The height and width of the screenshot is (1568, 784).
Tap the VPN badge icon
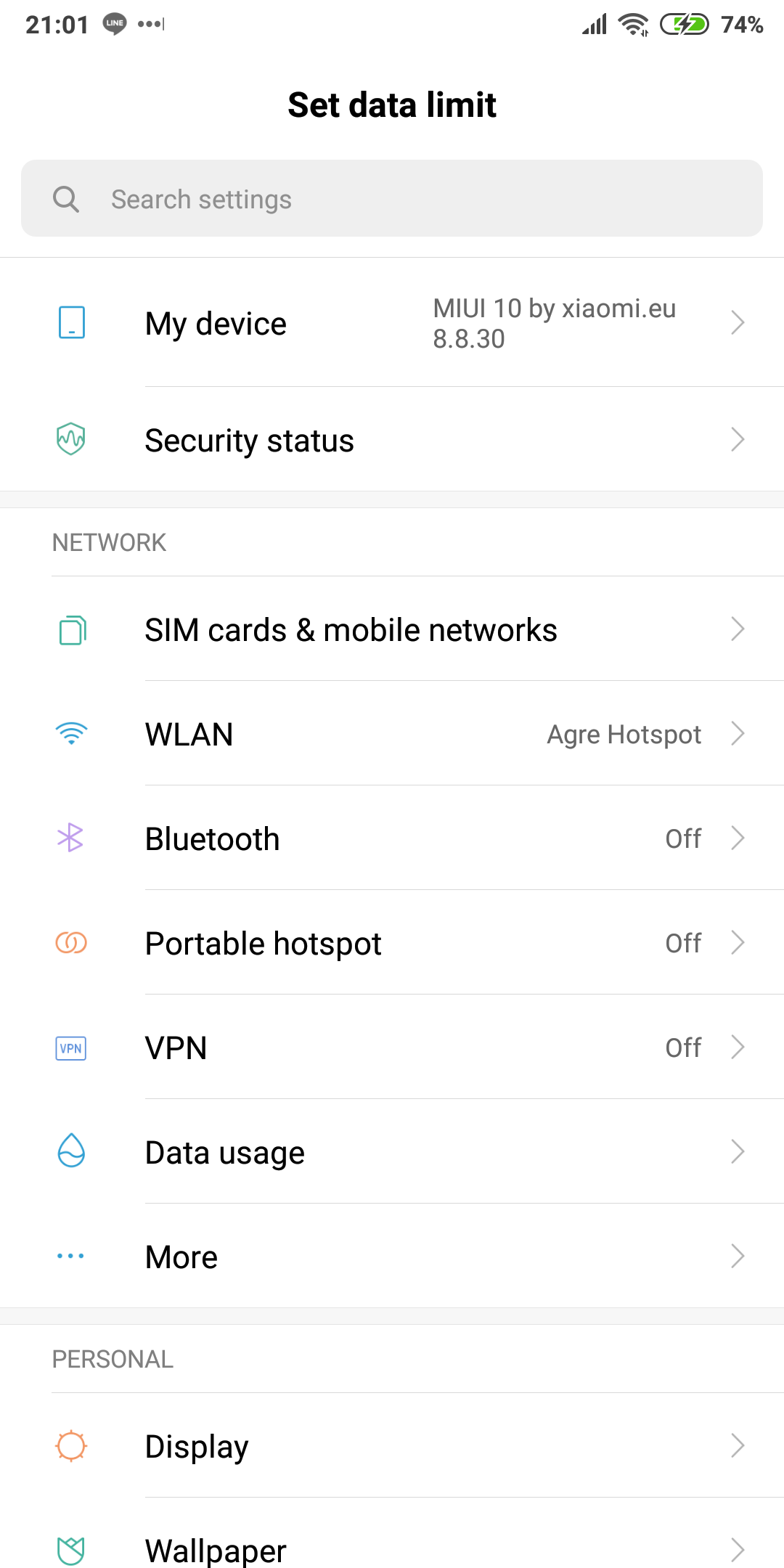tap(71, 1048)
